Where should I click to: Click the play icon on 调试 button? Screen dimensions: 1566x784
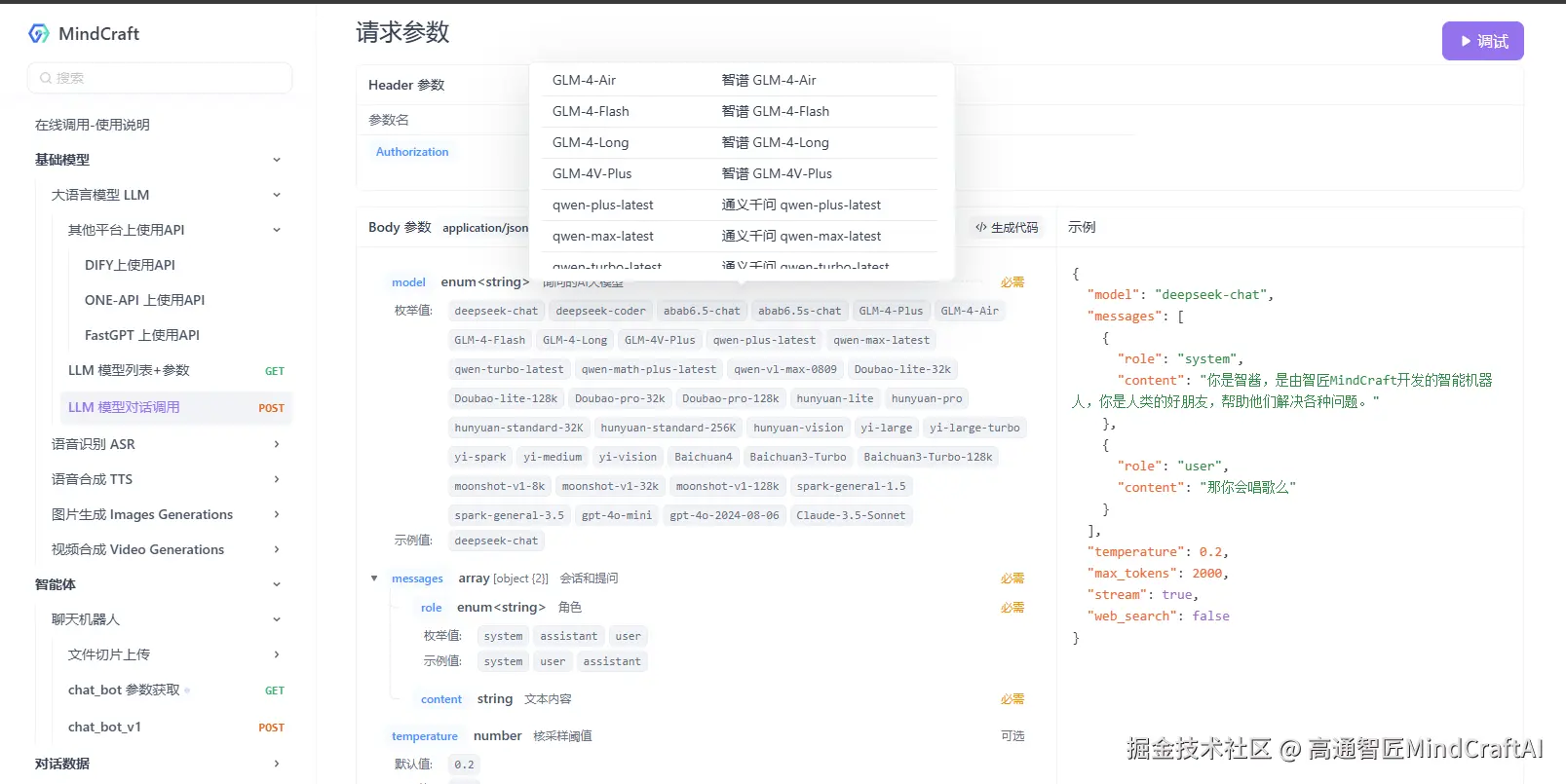click(x=1466, y=42)
